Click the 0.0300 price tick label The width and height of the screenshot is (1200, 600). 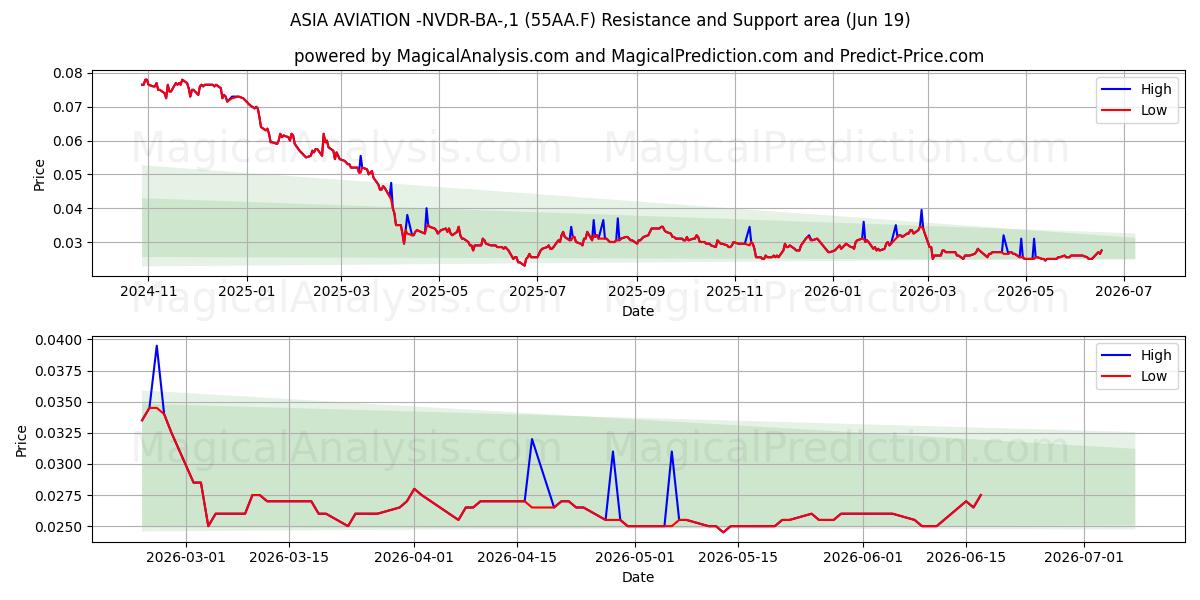tap(59, 464)
